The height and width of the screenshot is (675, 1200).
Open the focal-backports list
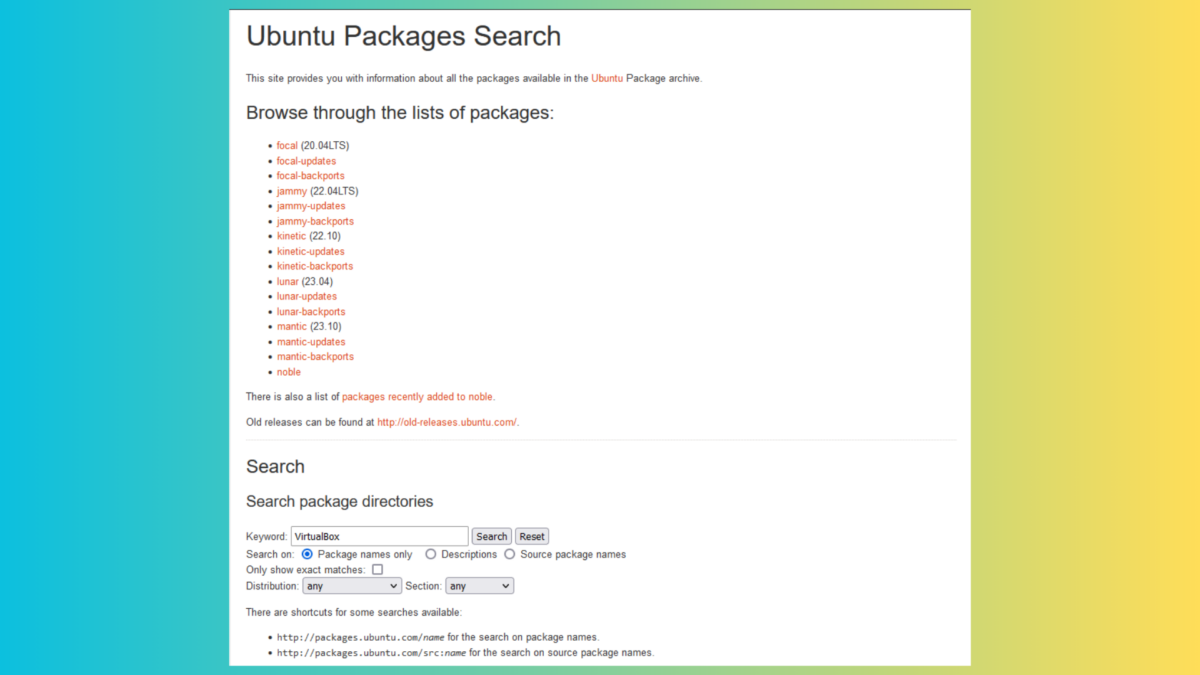[310, 175]
